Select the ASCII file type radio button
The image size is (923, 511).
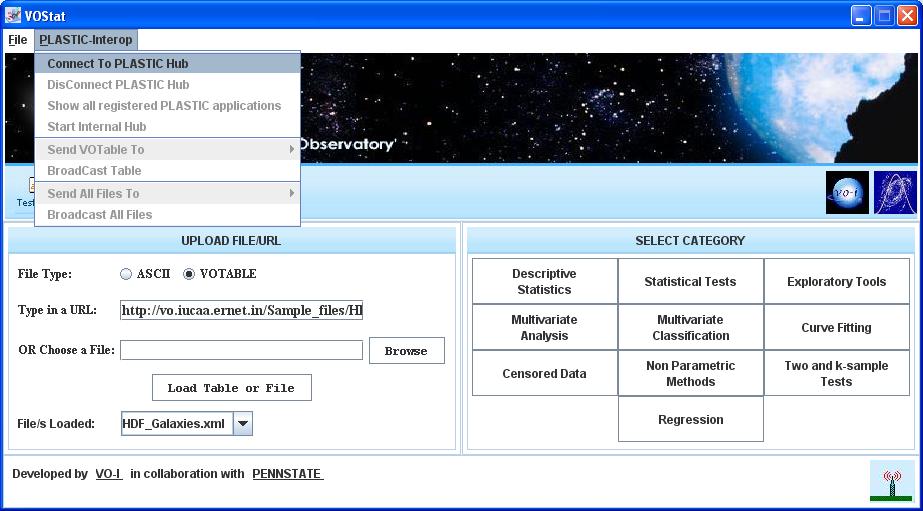coord(125,274)
